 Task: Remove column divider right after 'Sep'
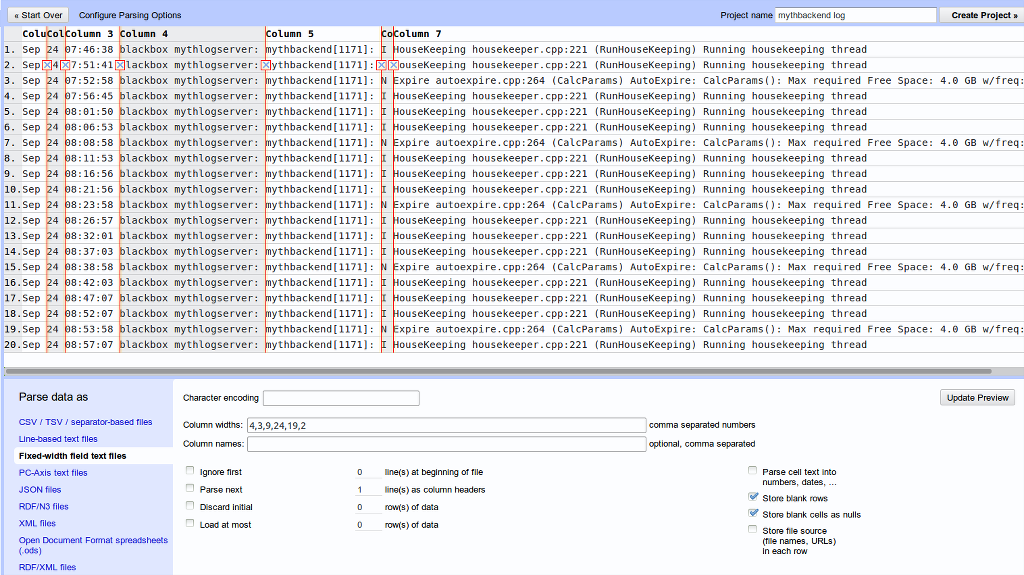coord(47,65)
